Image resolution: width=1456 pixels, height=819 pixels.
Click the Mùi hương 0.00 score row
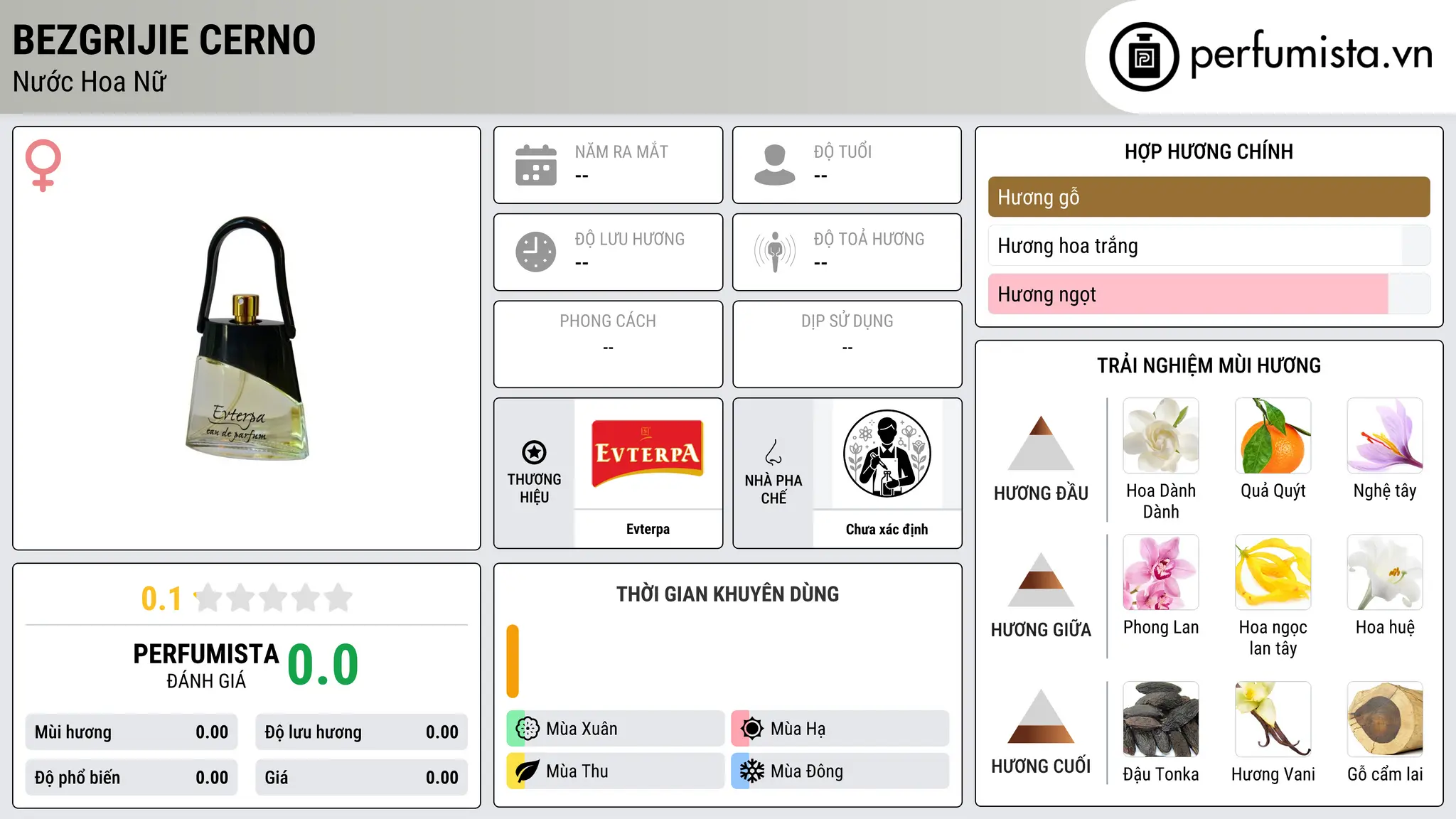(132, 732)
